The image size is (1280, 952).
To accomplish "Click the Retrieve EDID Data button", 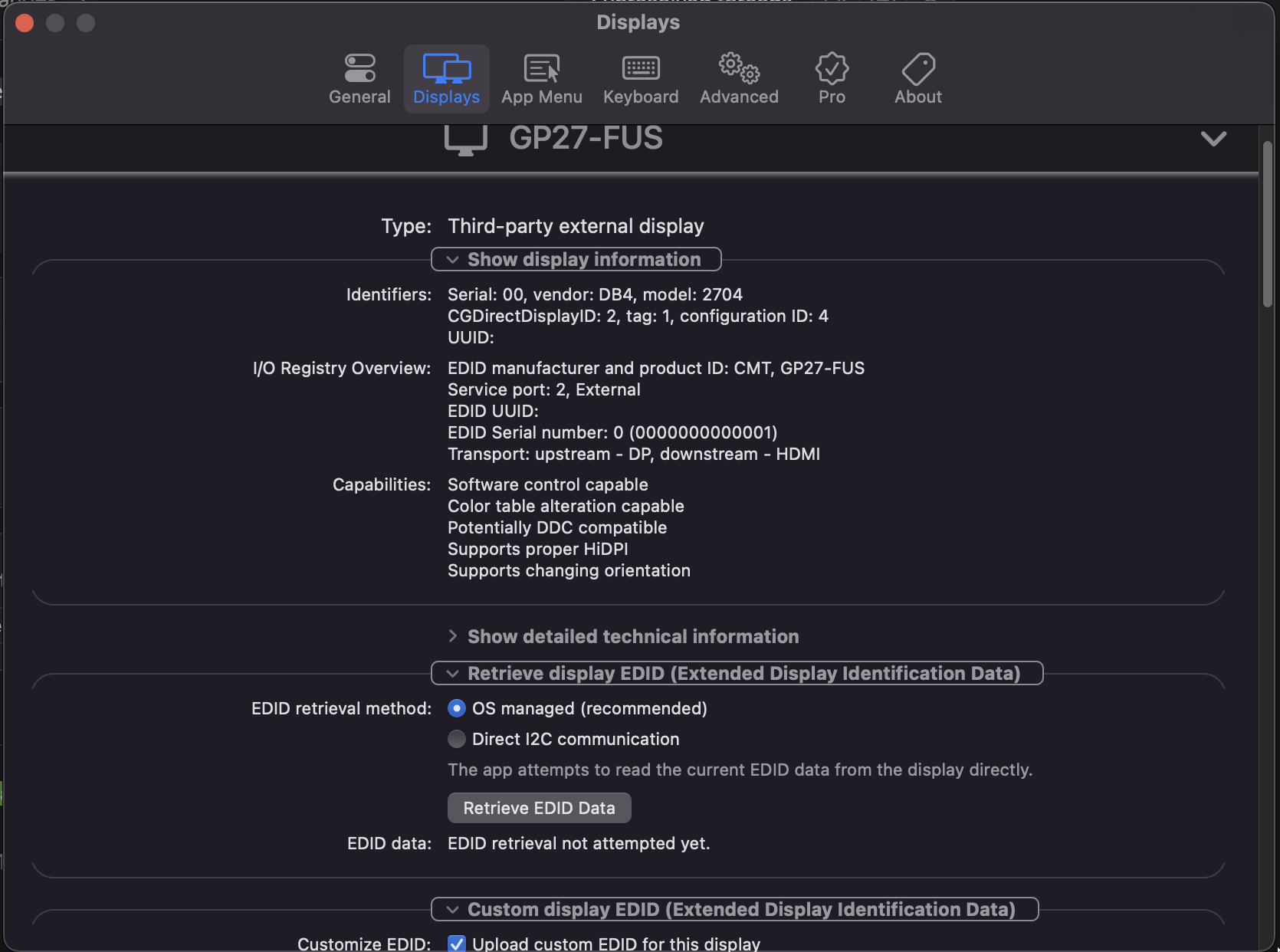I will pos(539,808).
